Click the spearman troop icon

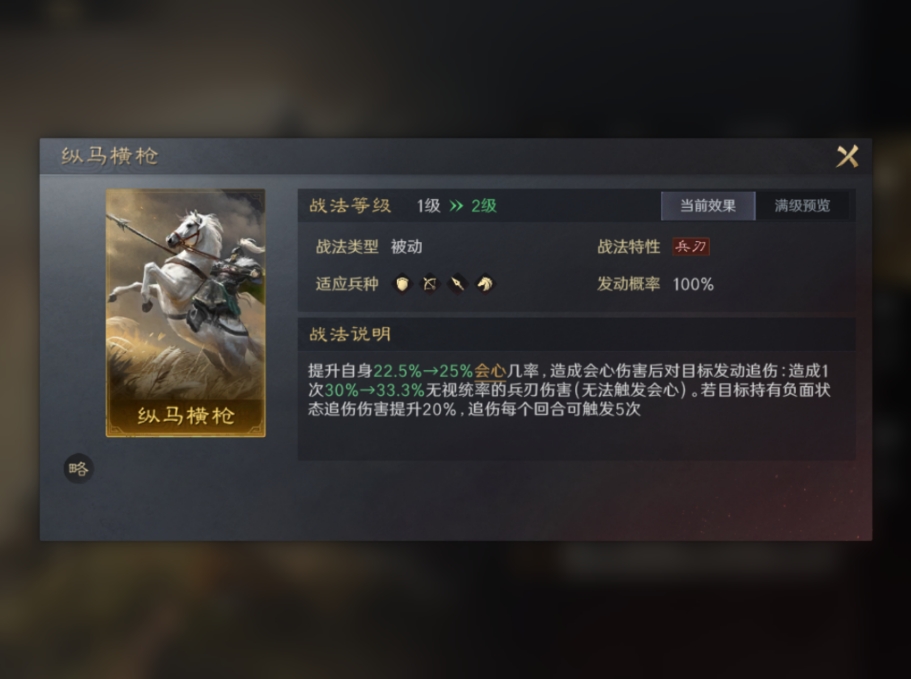(x=457, y=283)
